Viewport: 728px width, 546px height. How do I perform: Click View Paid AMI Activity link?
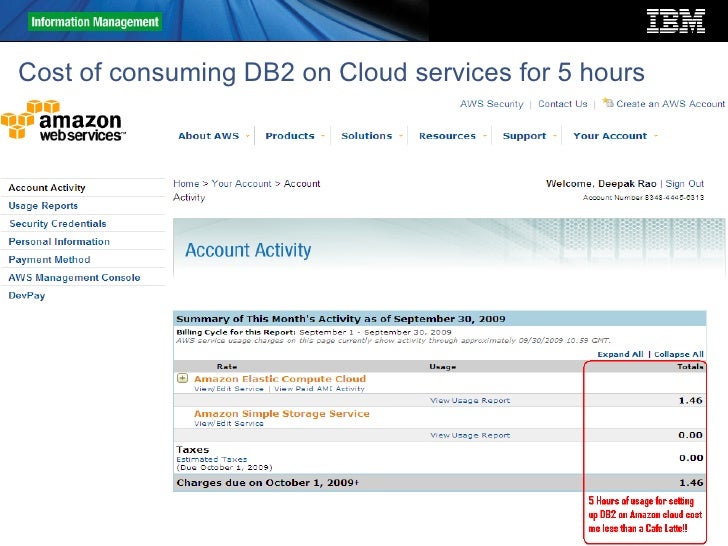point(319,389)
